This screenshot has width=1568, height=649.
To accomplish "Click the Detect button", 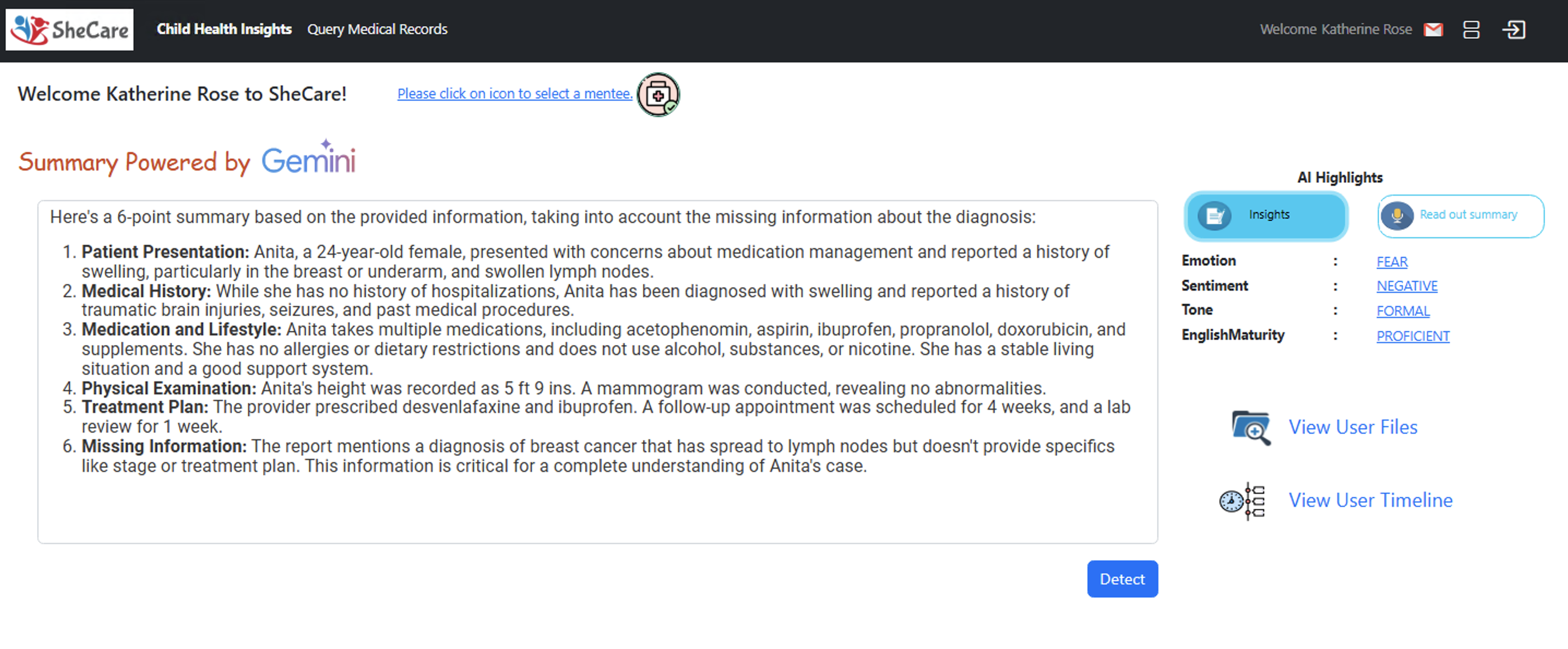I will coord(1122,579).
